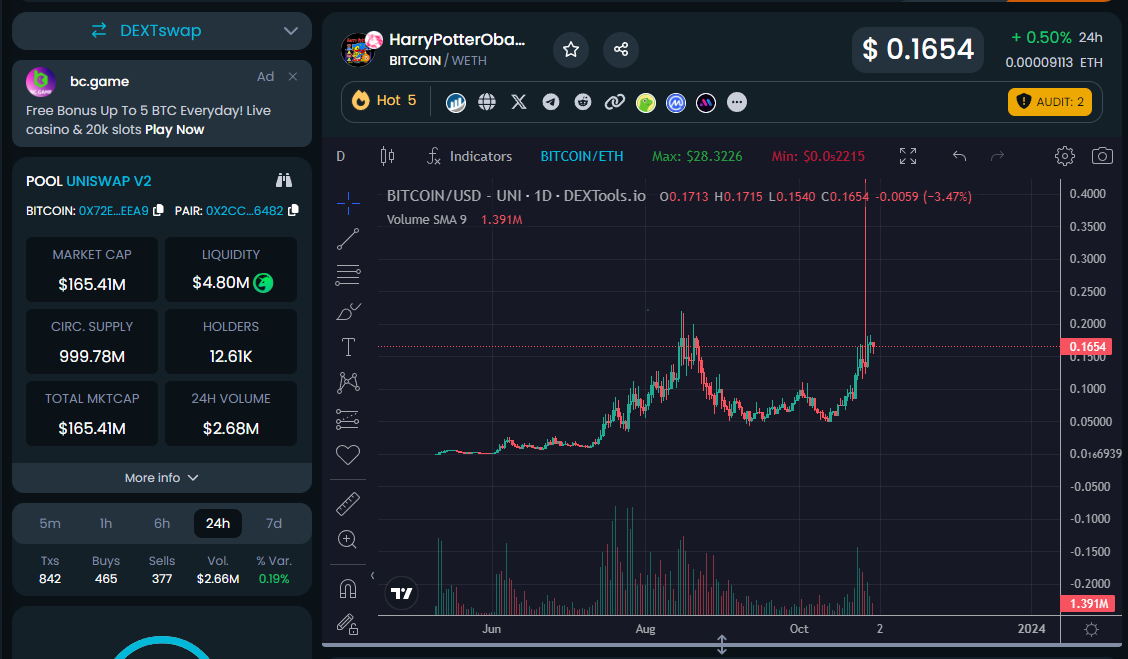Select the crosshair cursor tool
Image resolution: width=1128 pixels, height=659 pixels.
pos(348,204)
